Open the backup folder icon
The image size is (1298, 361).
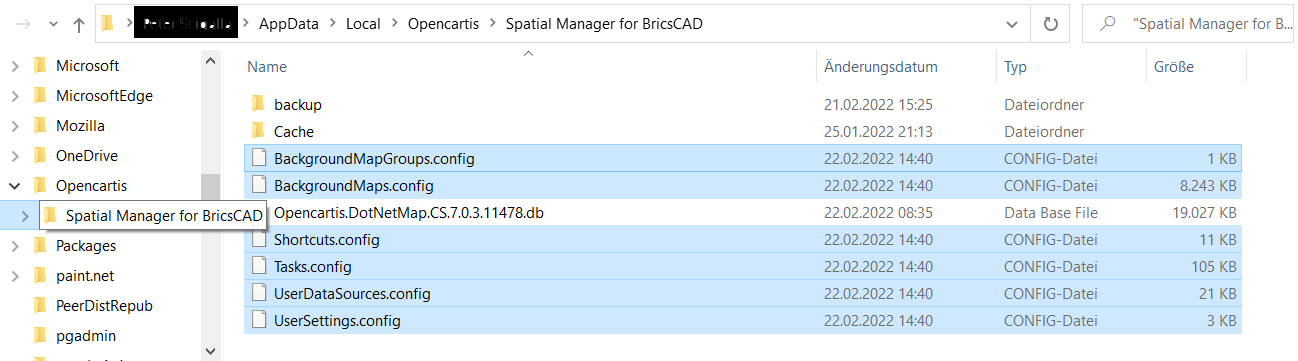258,104
